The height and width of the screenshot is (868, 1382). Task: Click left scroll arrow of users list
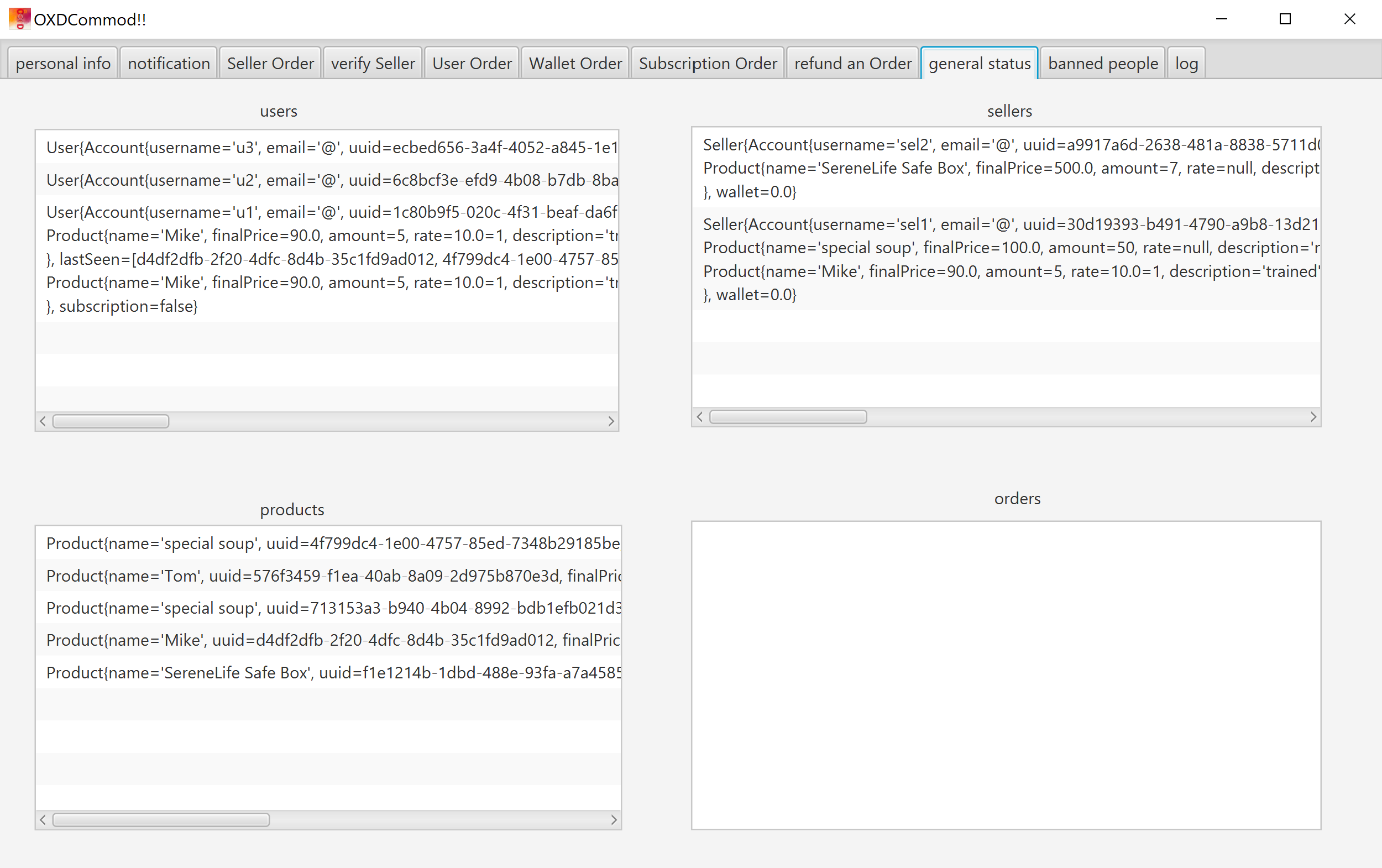pos(43,421)
